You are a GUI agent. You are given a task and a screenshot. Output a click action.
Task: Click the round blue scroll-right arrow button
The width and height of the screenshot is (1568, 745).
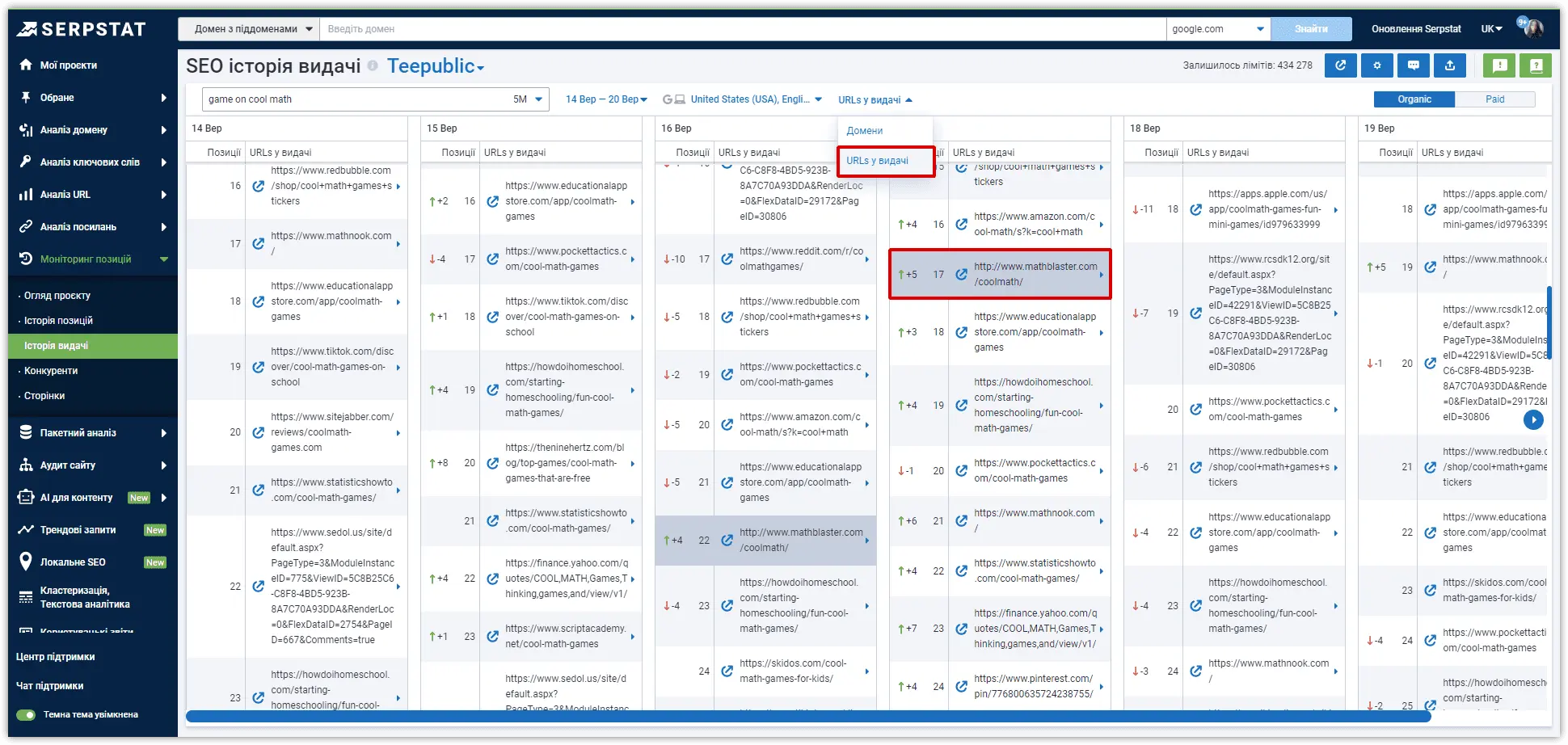click(1533, 419)
